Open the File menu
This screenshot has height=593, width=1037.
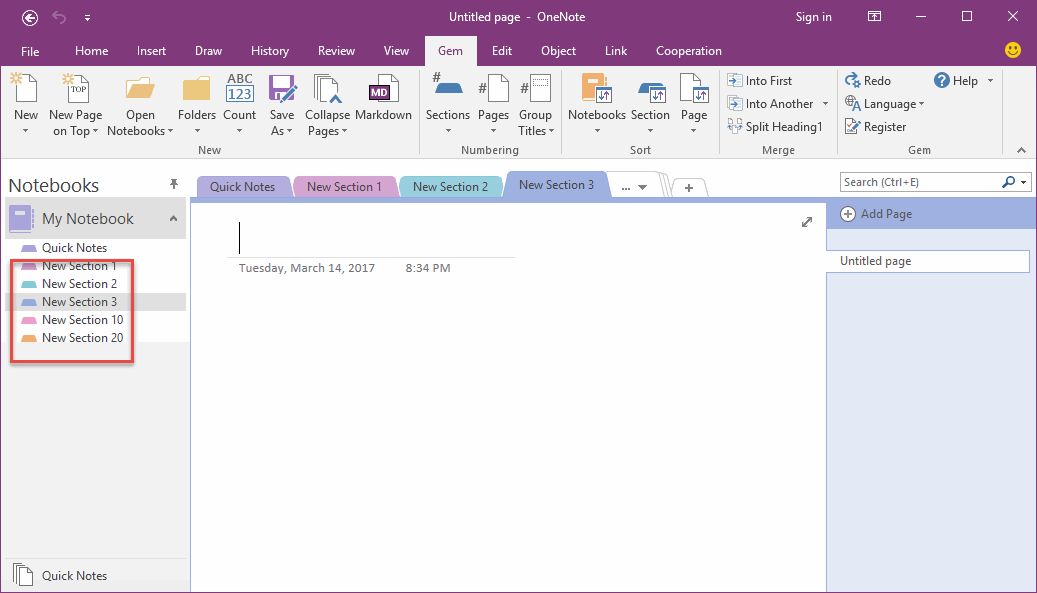tap(30, 51)
